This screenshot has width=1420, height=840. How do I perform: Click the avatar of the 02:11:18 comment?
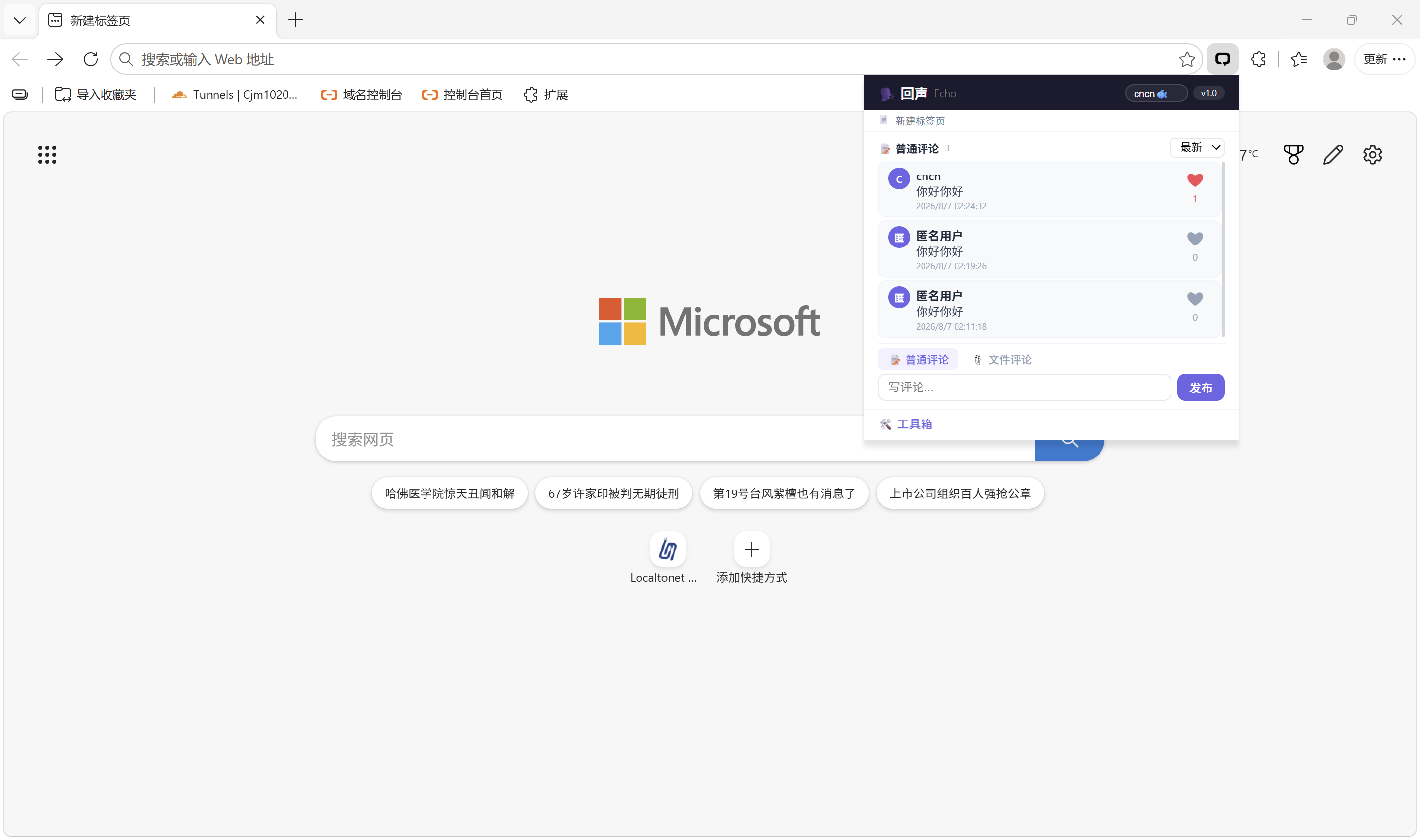pyautogui.click(x=899, y=297)
